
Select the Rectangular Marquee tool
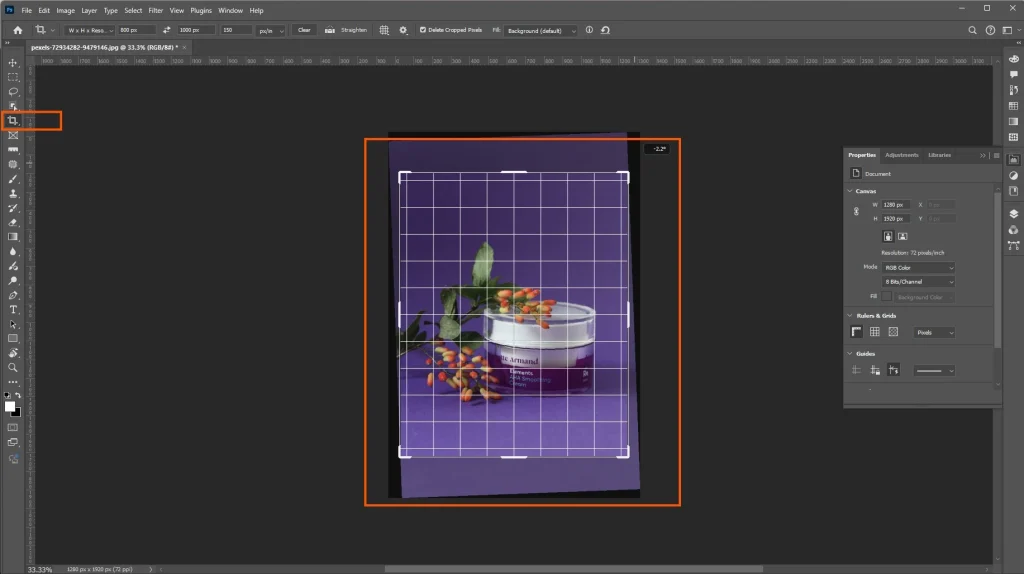click(12, 77)
